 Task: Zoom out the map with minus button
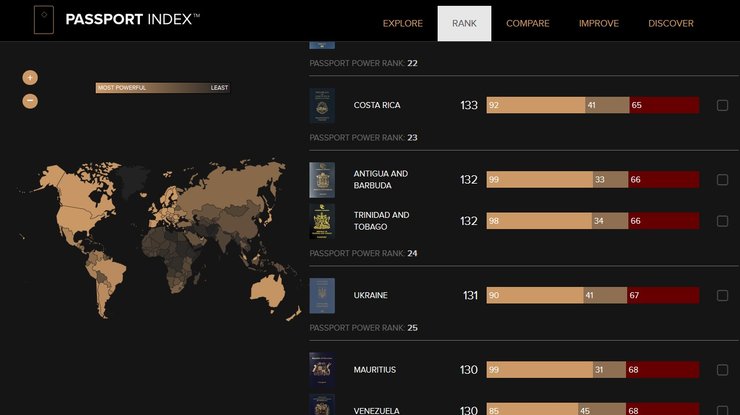click(30, 100)
